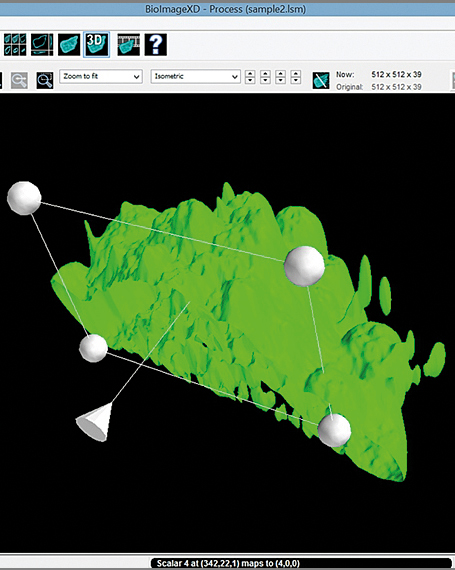455x570 pixels.
Task: Click down arrow on fourth spinner
Action: point(296,80)
